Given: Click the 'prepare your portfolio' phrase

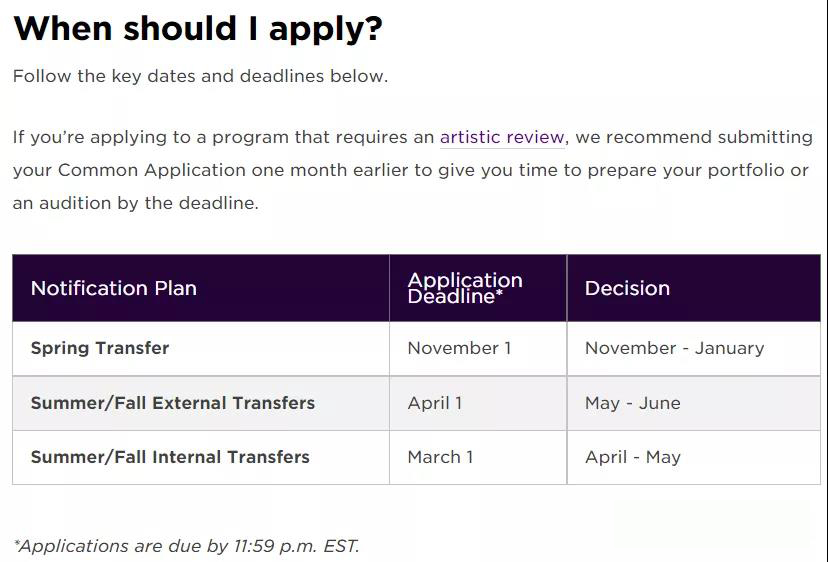Looking at the screenshot, I should pyautogui.click(x=686, y=170).
